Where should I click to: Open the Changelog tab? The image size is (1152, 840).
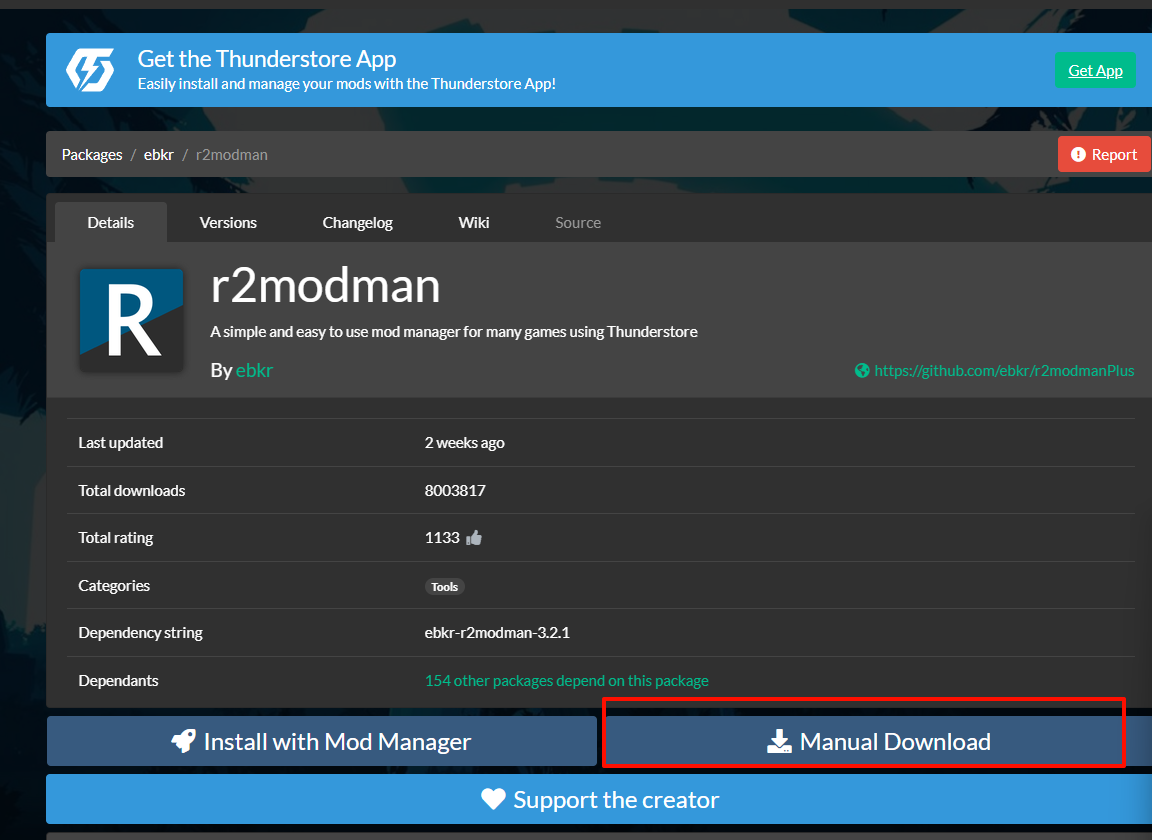click(357, 222)
